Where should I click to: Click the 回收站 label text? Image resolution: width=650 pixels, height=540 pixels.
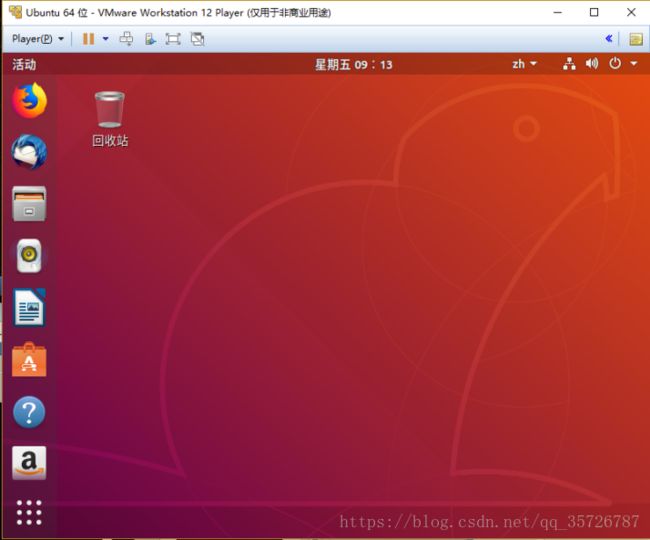[110, 141]
